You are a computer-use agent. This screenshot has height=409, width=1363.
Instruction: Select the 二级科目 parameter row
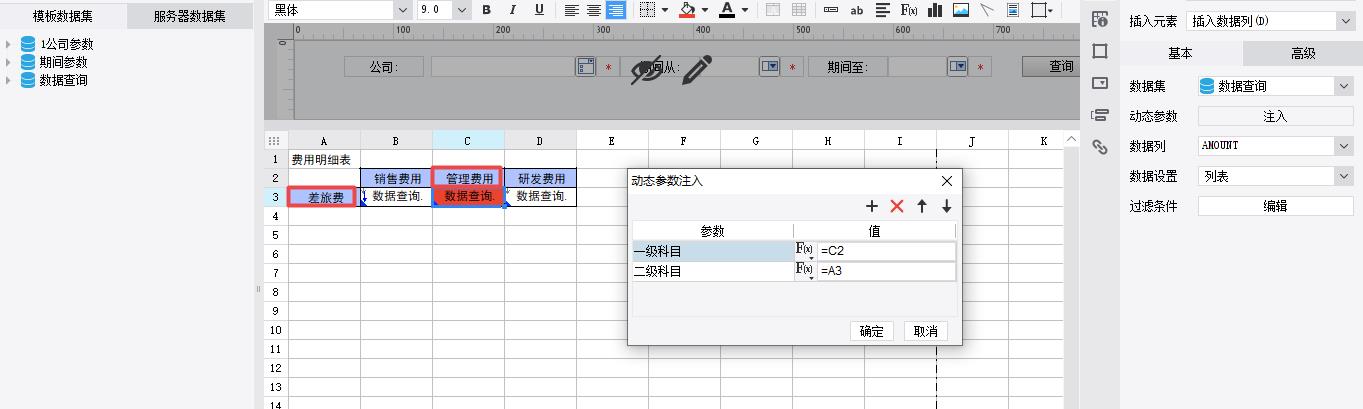click(713, 270)
